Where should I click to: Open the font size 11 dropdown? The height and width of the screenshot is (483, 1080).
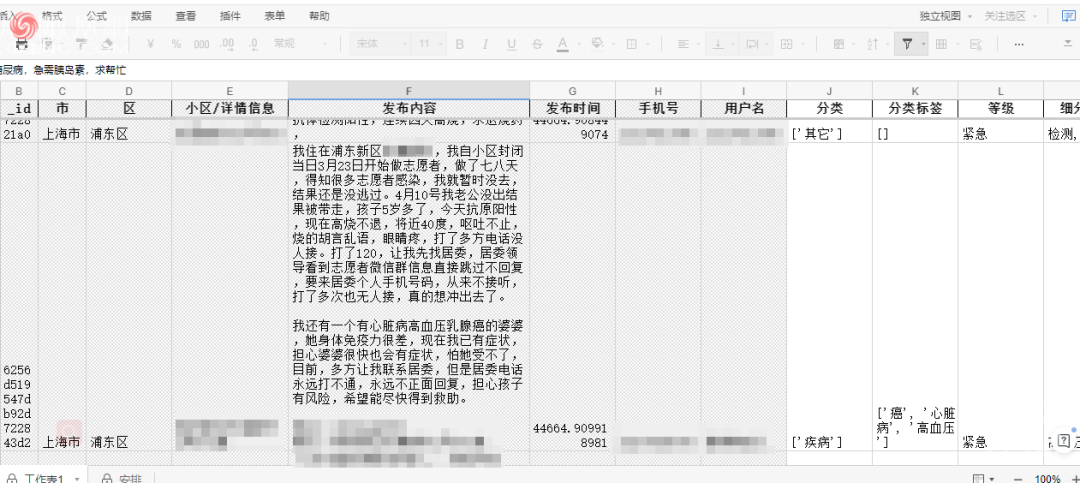[x=428, y=44]
